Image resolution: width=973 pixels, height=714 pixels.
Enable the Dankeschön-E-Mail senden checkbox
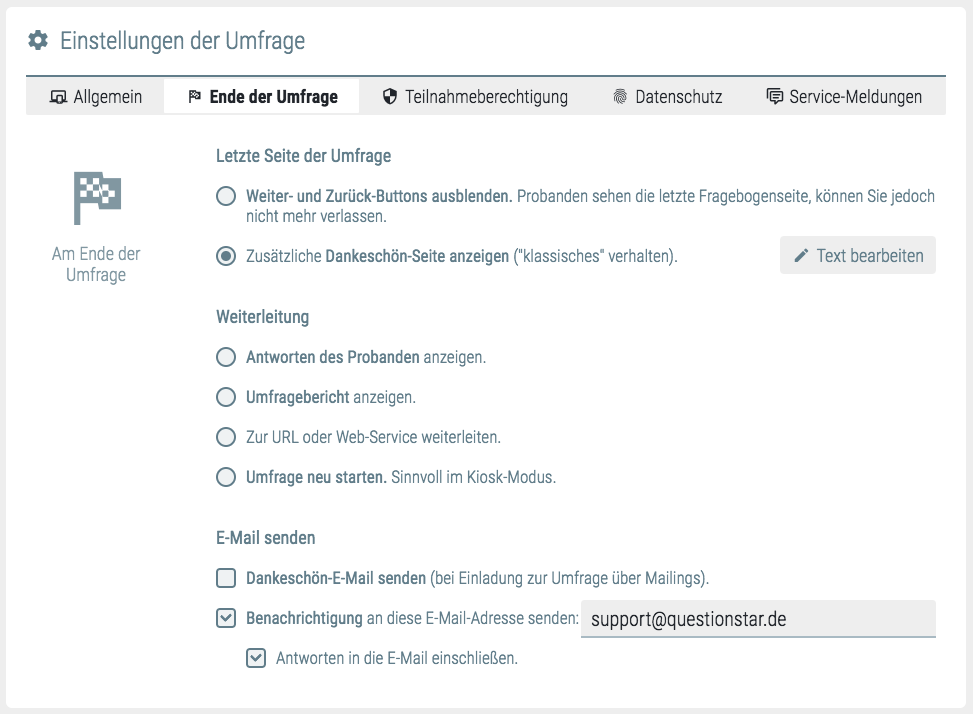(226, 578)
